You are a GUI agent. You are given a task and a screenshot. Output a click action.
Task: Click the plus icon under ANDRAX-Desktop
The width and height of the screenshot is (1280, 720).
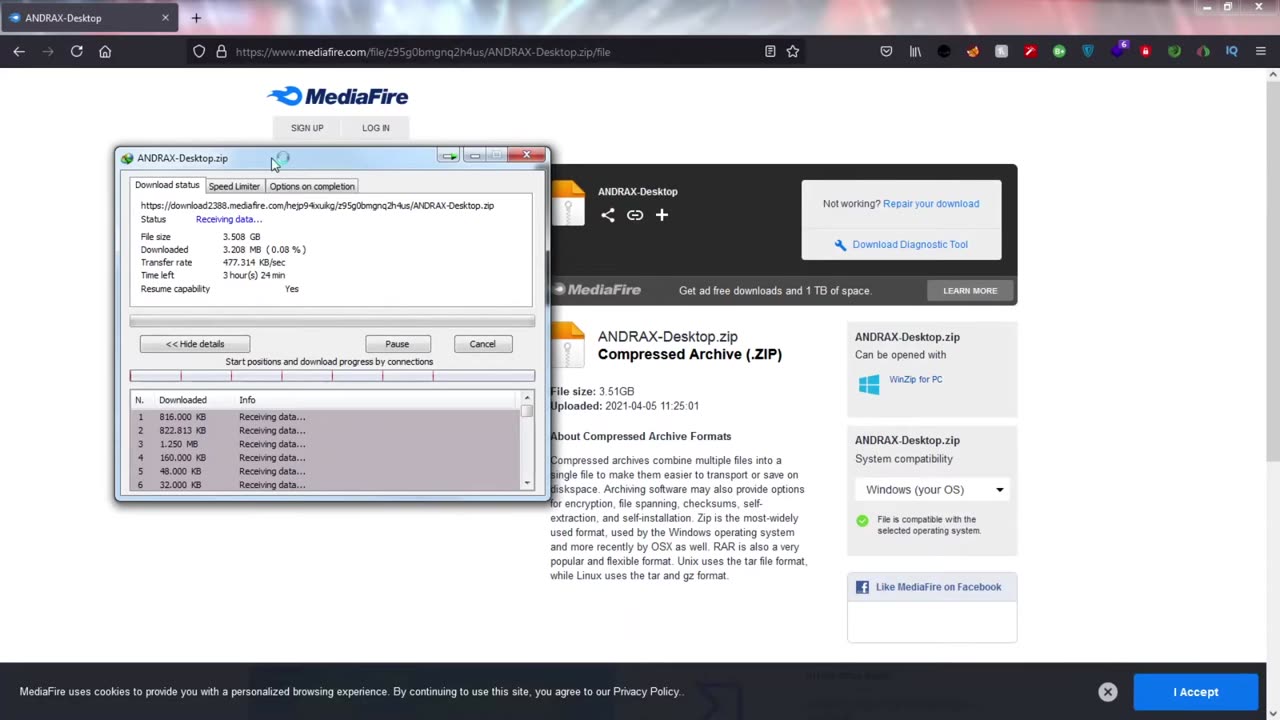pos(661,215)
